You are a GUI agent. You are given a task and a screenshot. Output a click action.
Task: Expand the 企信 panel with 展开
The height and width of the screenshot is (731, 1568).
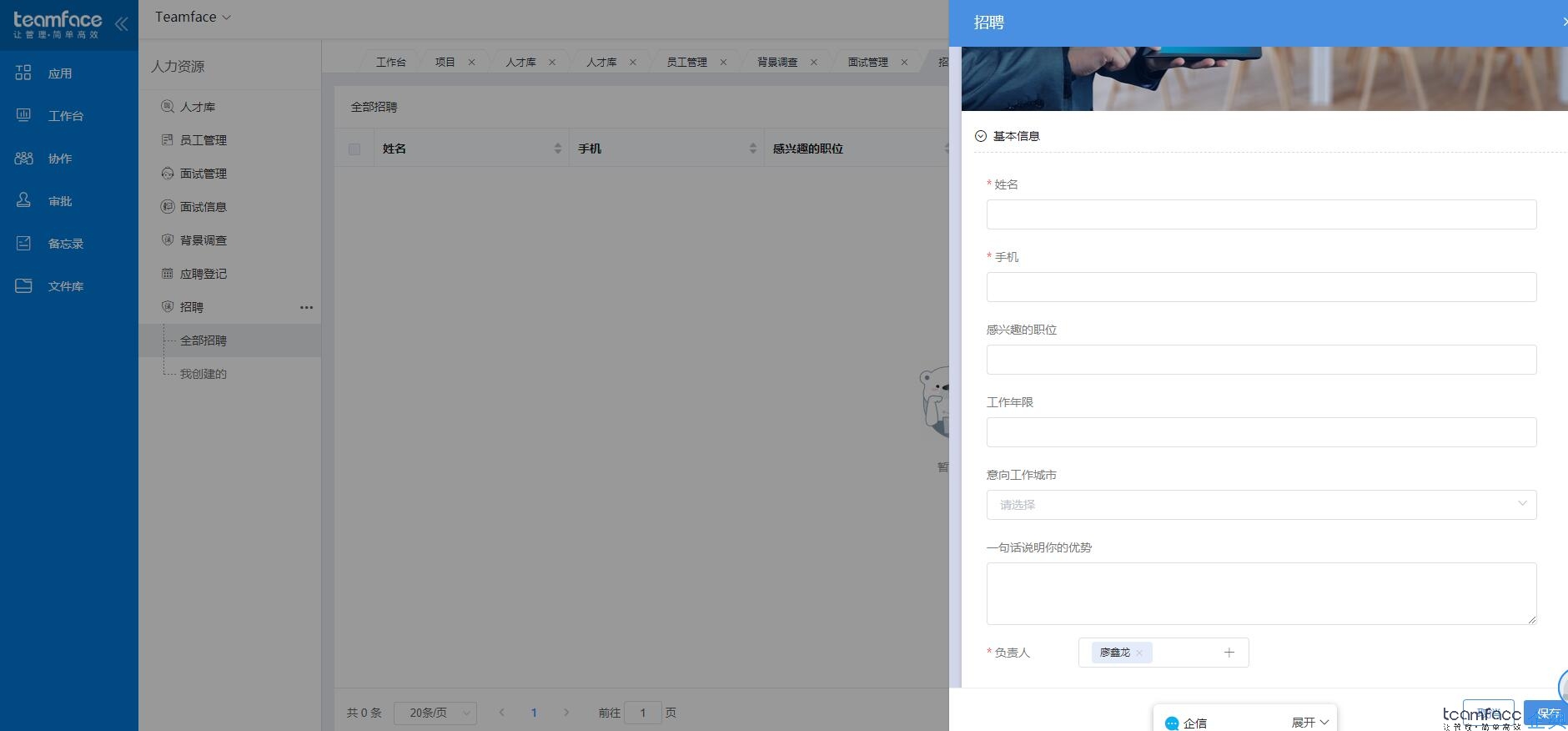pyautogui.click(x=1310, y=723)
